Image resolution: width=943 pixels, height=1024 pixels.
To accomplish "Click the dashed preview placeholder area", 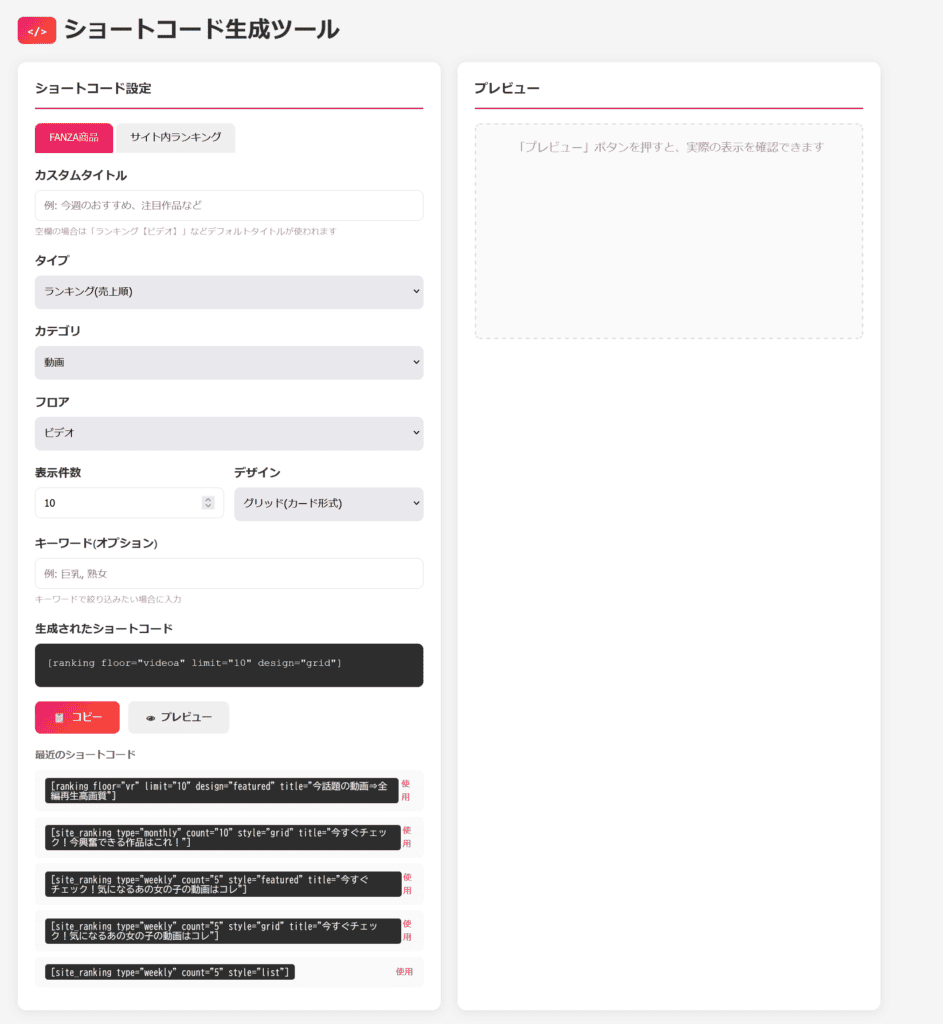I will (x=668, y=231).
